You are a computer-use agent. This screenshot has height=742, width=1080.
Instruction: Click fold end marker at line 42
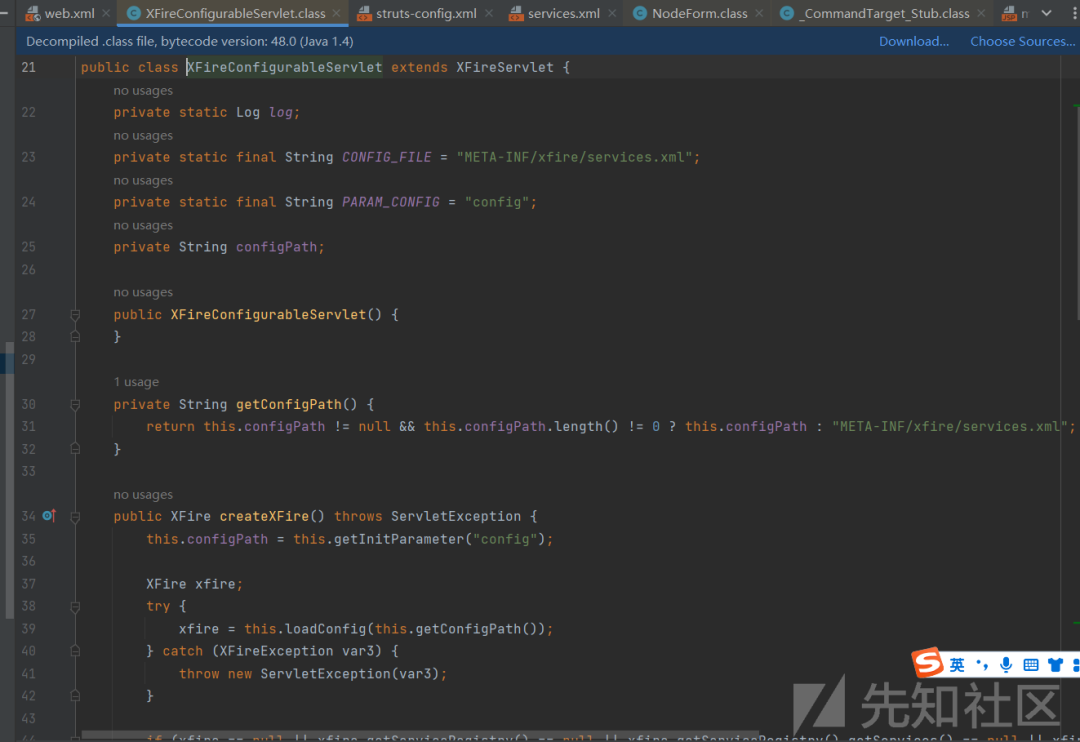[75, 696]
